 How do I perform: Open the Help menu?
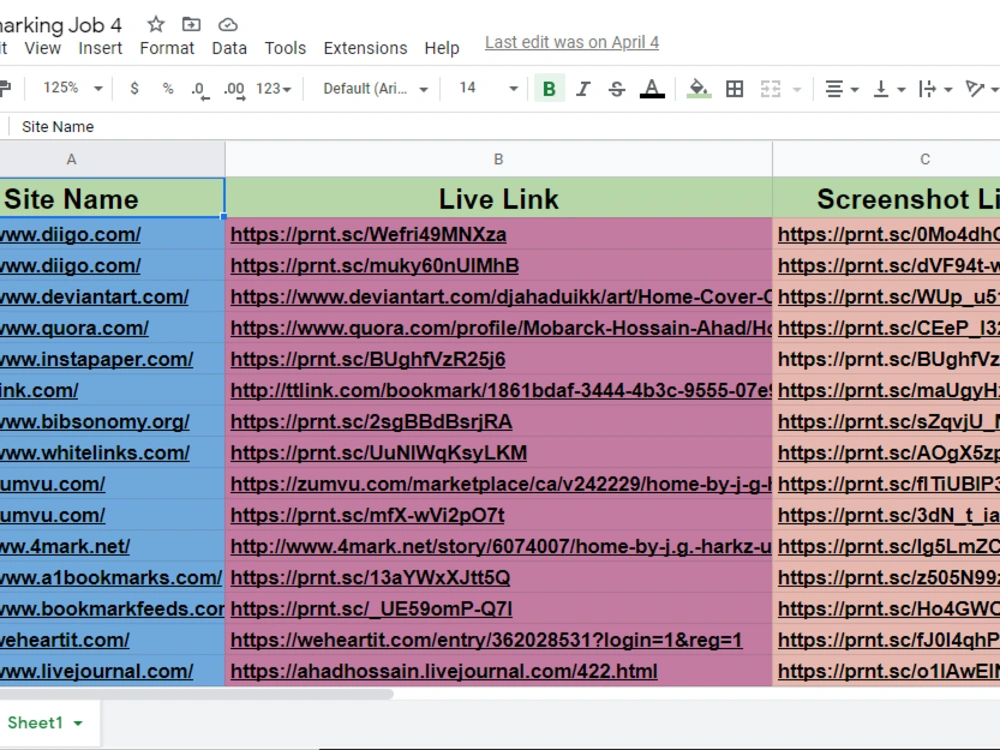click(442, 48)
